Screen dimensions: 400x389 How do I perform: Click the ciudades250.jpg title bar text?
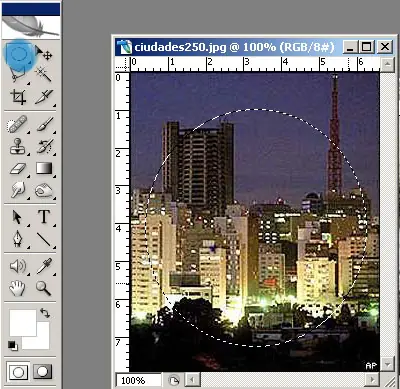[234, 47]
